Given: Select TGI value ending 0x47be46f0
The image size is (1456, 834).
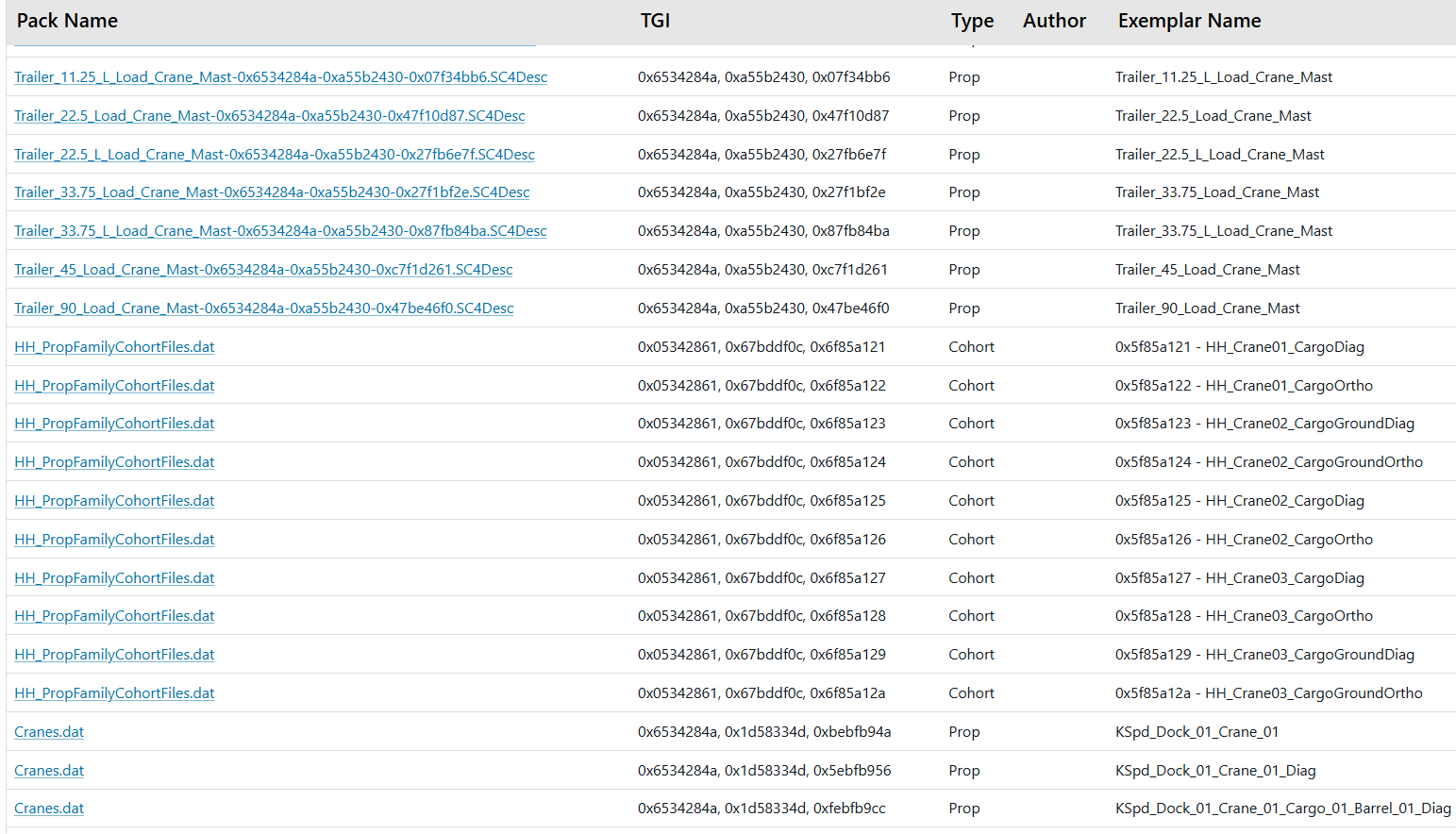Looking at the screenshot, I should pyautogui.click(x=763, y=309).
